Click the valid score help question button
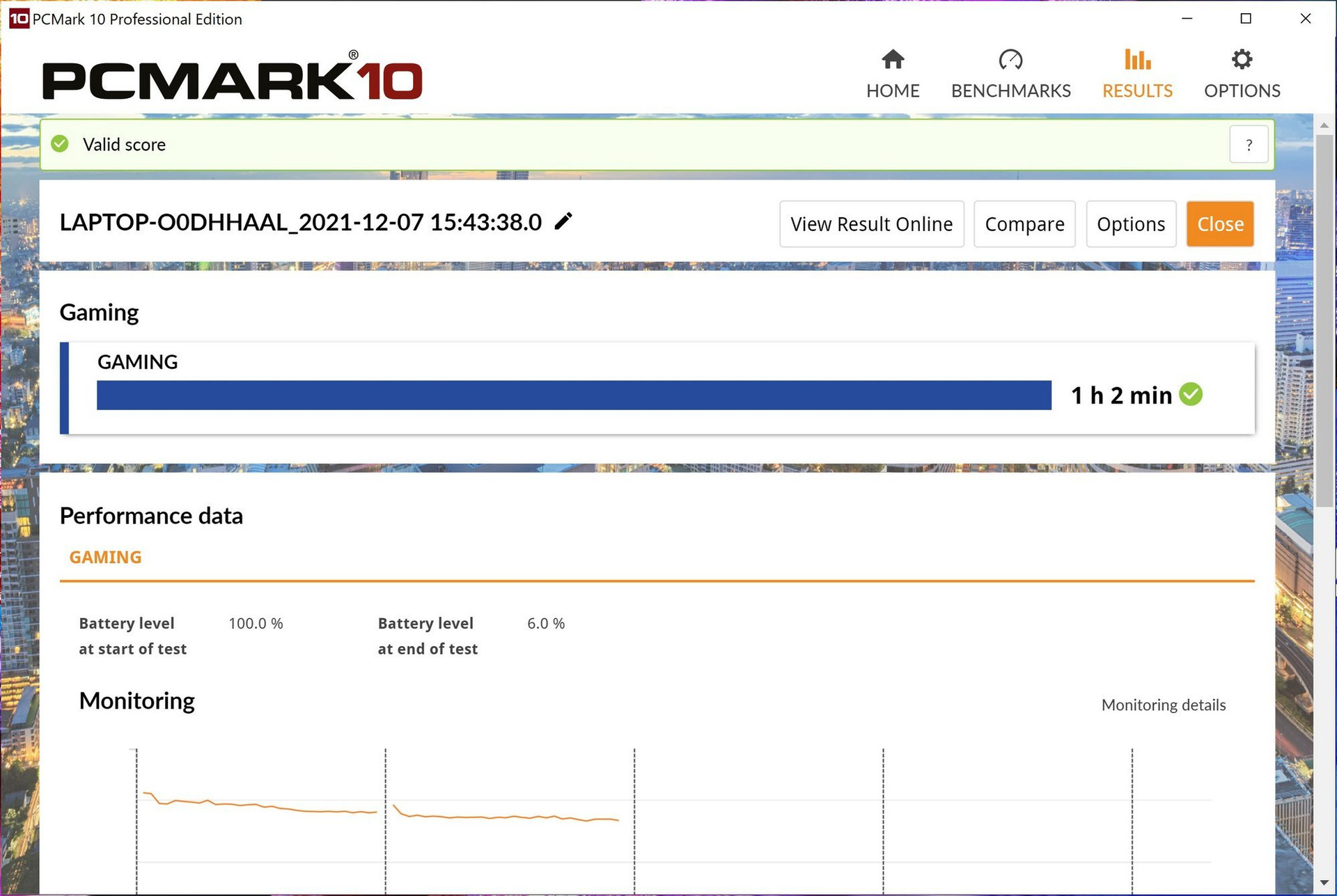Screen dimensions: 1337x896 click(x=1249, y=145)
